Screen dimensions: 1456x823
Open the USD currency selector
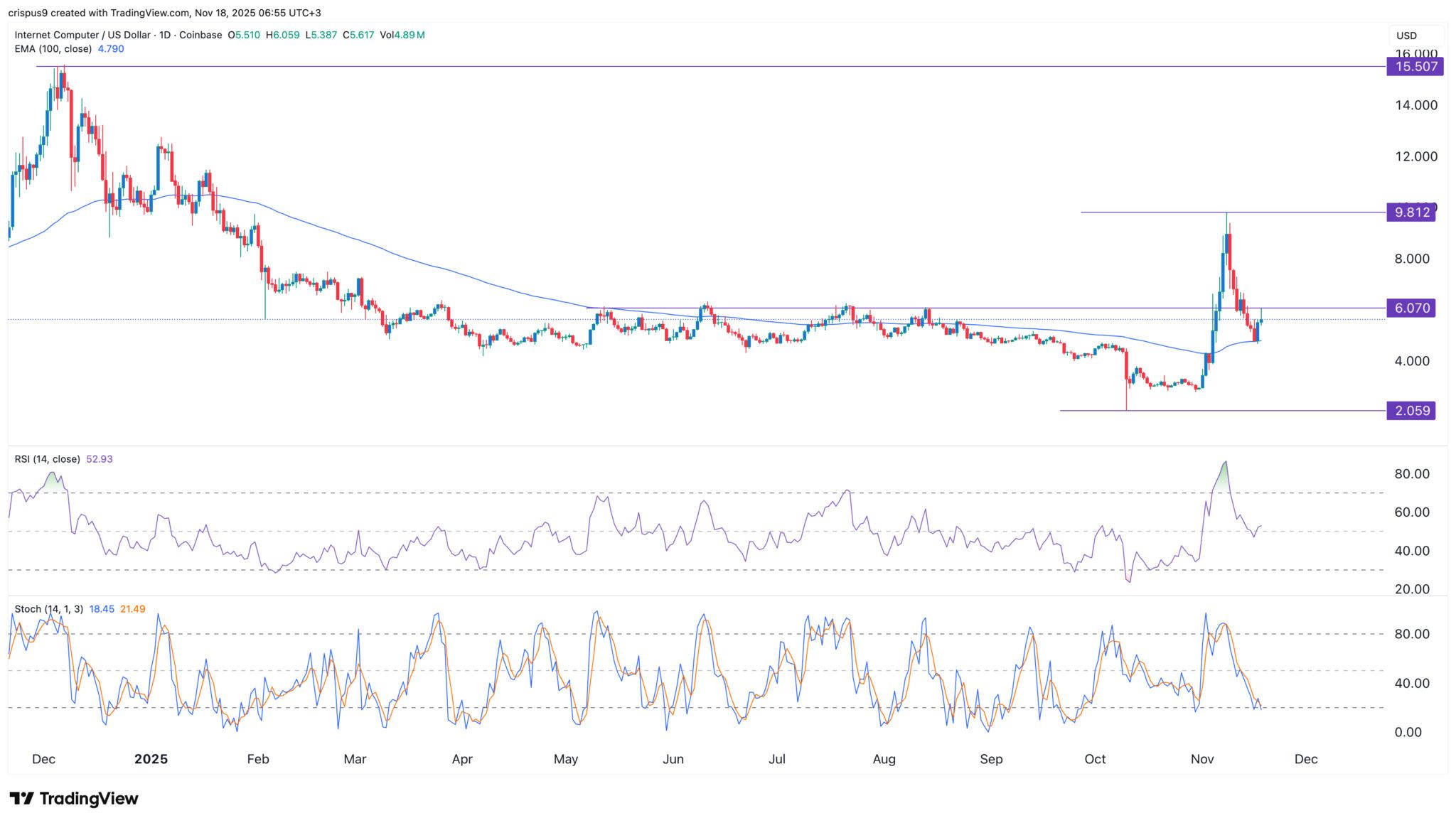tap(1415, 36)
